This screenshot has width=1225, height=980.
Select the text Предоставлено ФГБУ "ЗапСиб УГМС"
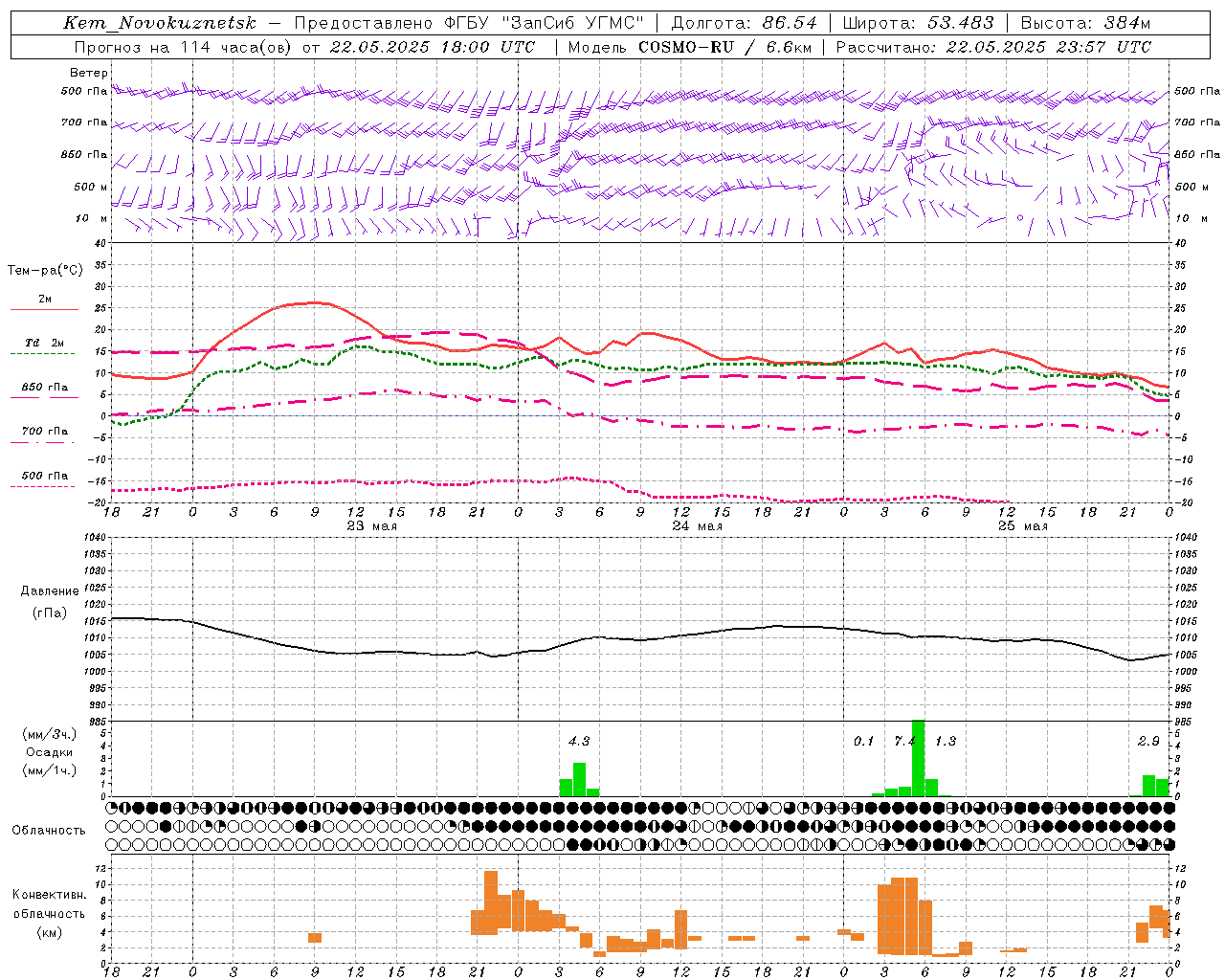pyautogui.click(x=469, y=23)
